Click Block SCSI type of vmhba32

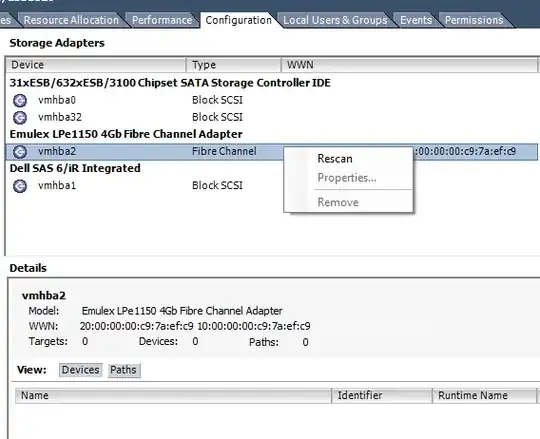coord(217,117)
